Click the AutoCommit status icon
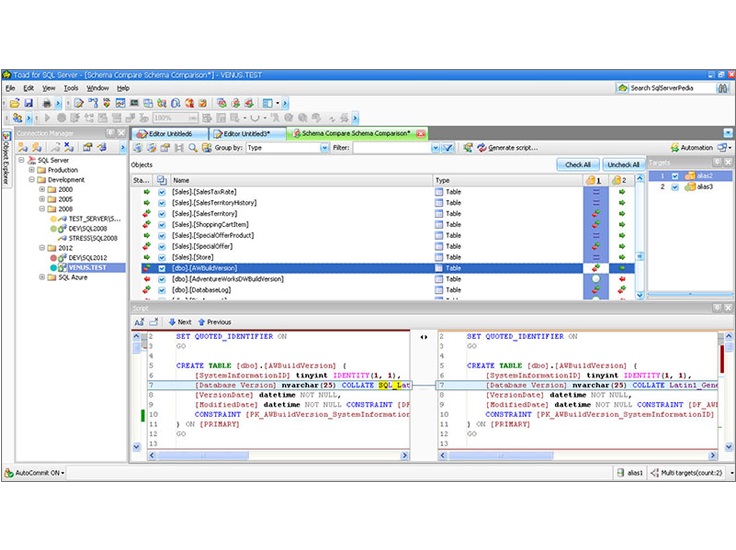 coord(8,473)
